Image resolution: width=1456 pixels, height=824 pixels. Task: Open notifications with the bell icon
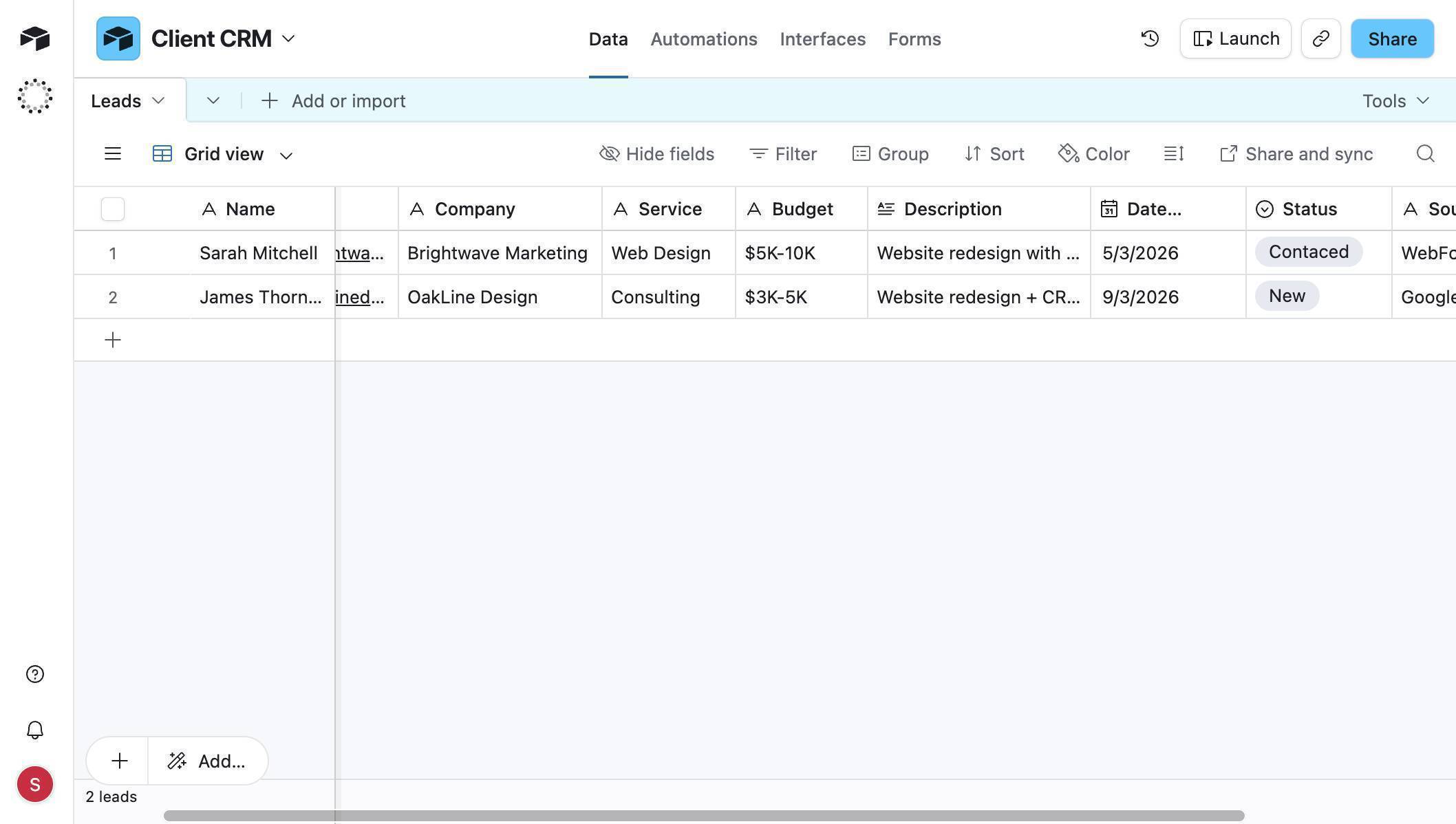point(34,730)
